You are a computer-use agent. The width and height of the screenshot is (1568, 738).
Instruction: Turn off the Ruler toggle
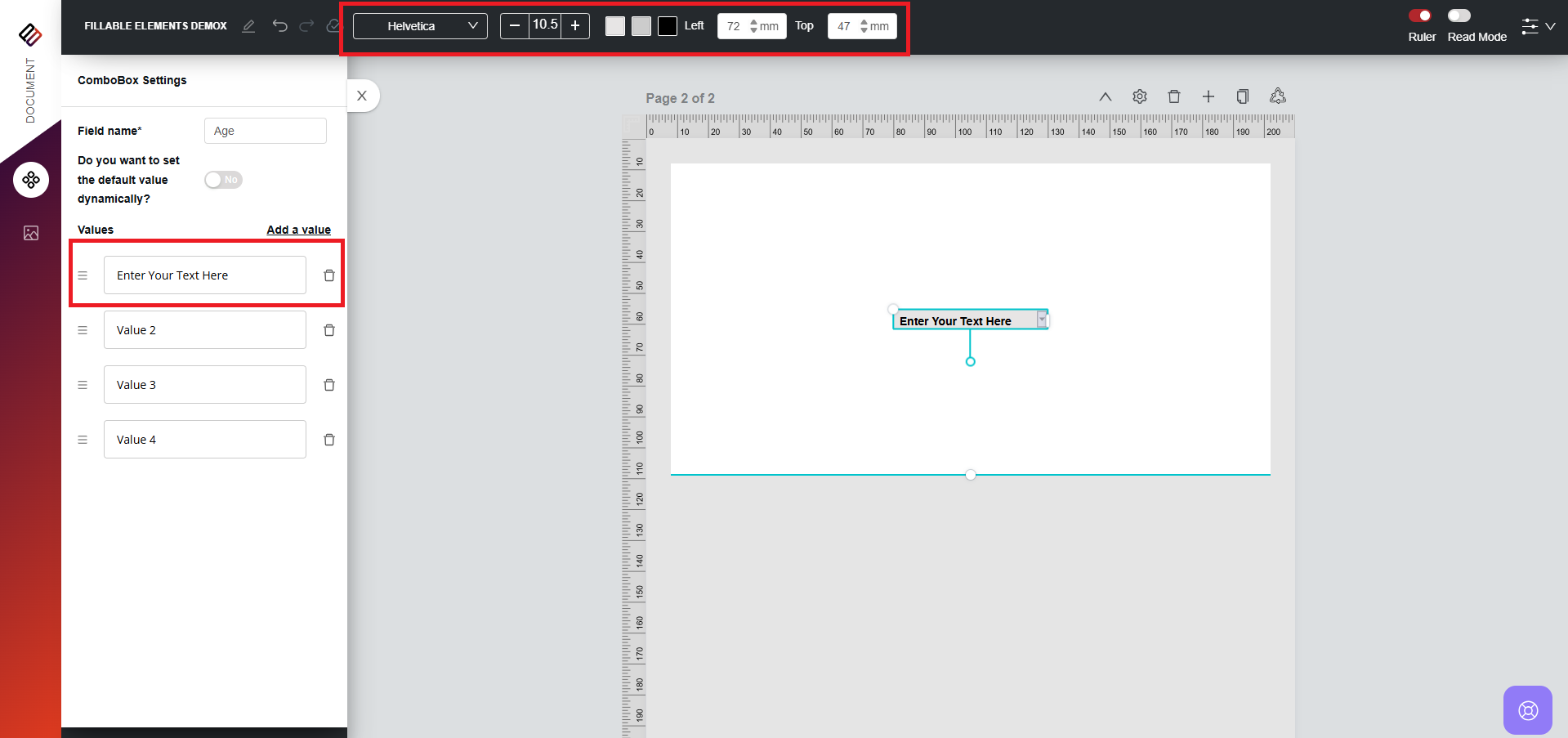click(1420, 16)
